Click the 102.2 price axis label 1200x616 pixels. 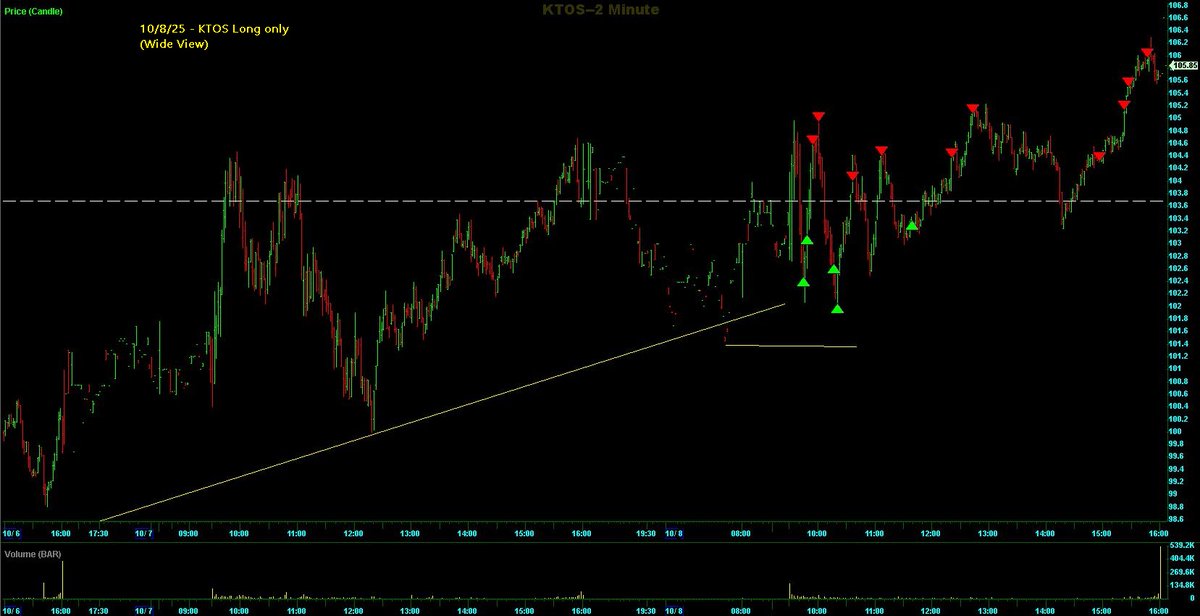(x=1180, y=293)
